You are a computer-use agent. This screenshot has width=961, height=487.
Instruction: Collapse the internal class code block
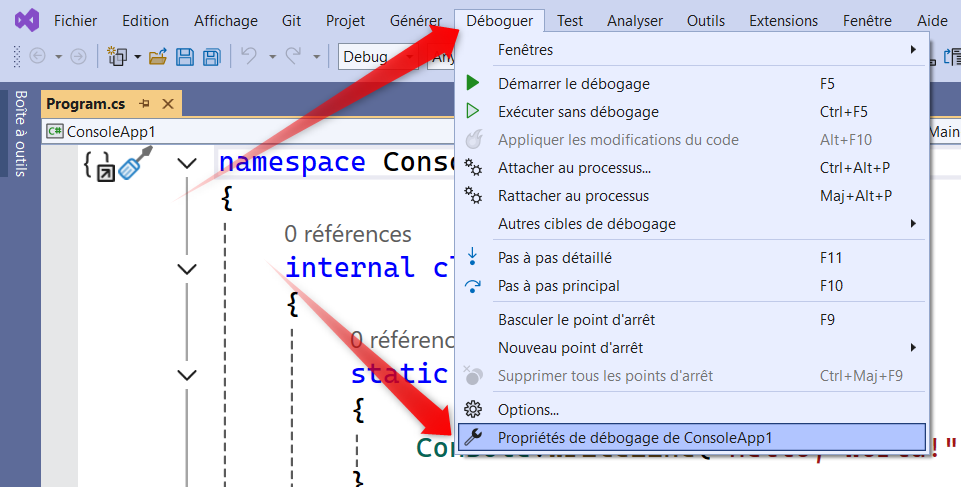point(186,268)
